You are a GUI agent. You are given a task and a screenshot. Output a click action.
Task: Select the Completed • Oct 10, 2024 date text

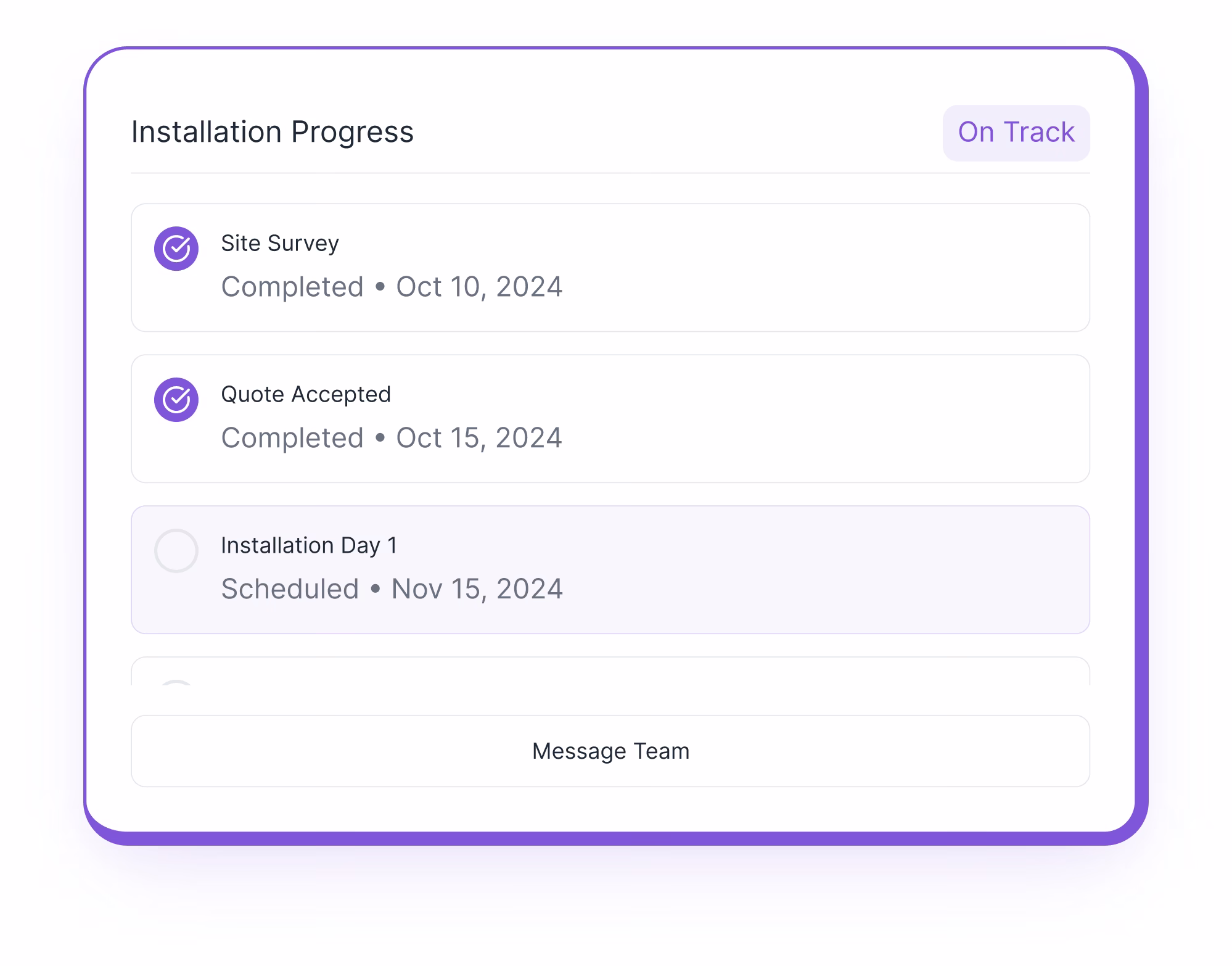392,287
